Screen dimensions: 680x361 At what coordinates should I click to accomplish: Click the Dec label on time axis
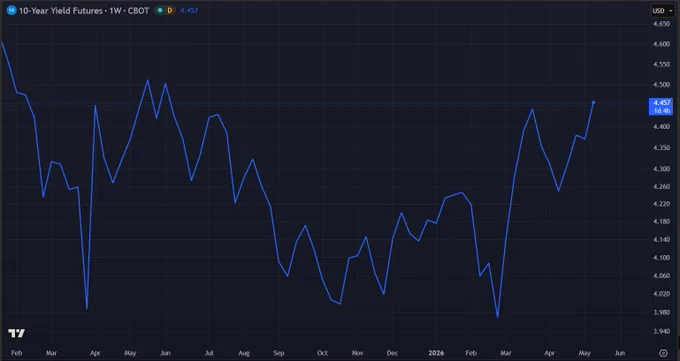[x=392, y=353]
